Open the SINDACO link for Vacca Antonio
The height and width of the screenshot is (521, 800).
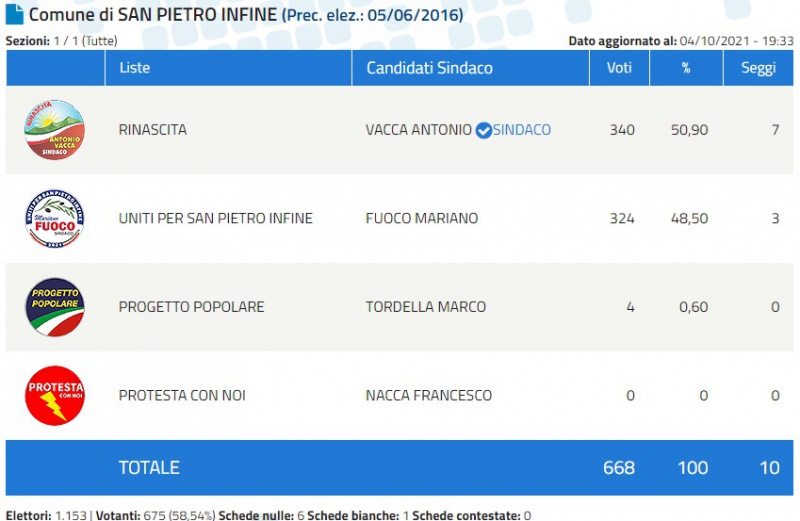click(x=522, y=130)
